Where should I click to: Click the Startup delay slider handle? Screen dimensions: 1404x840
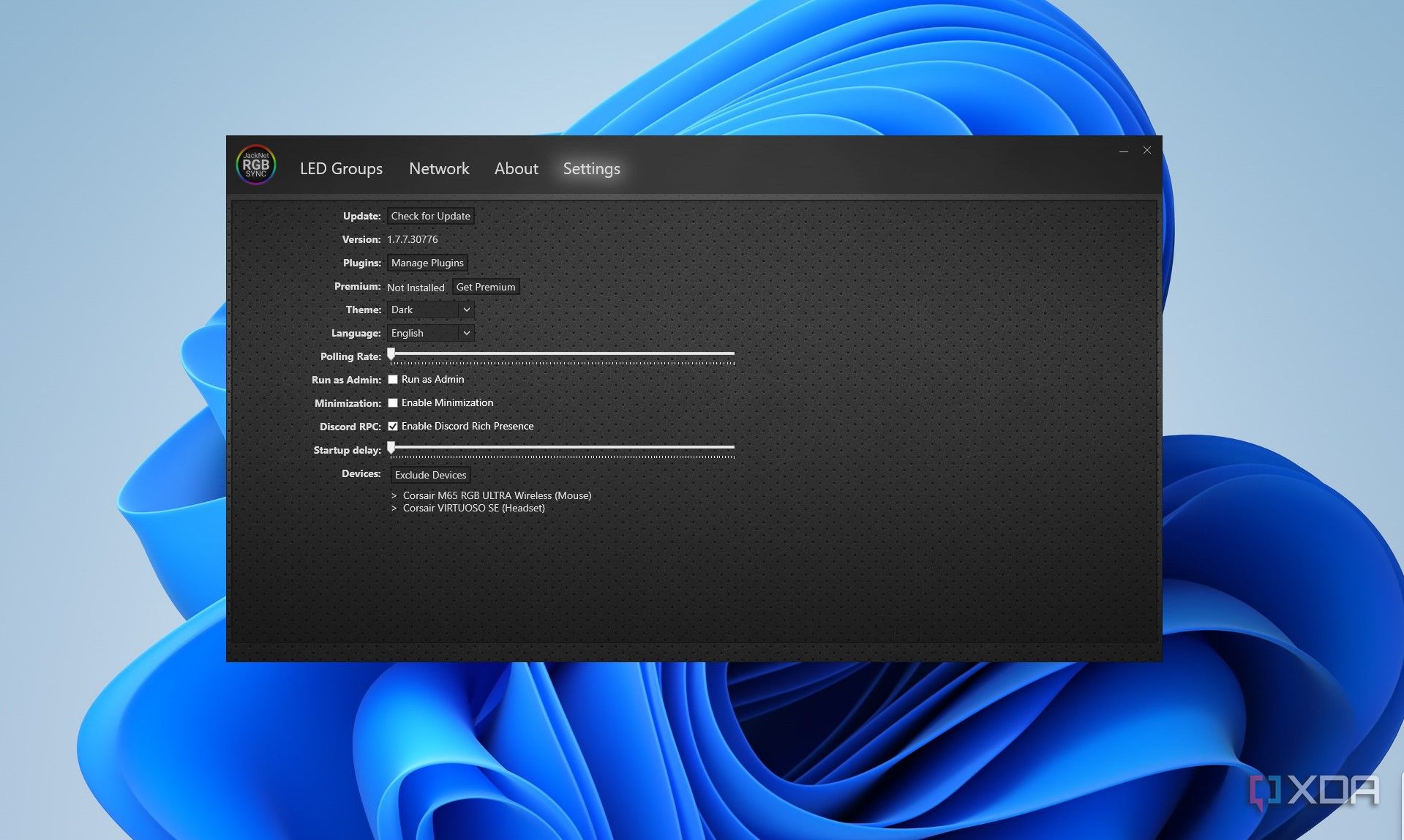[x=391, y=448]
